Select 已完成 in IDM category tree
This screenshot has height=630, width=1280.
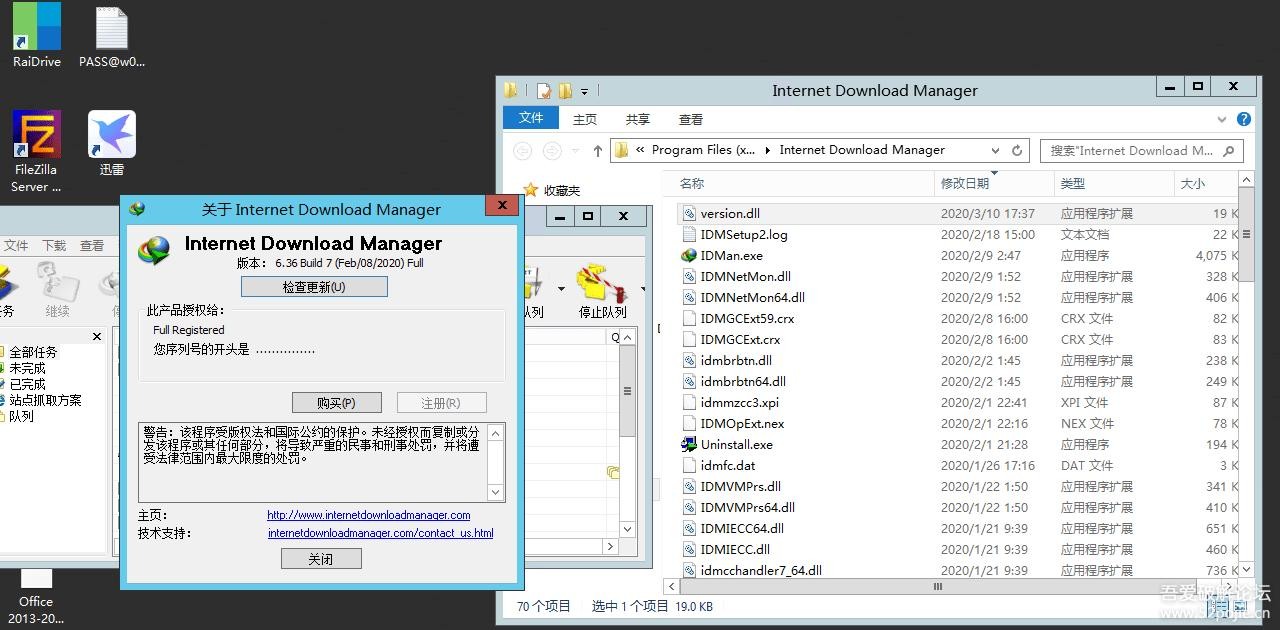[x=27, y=384]
